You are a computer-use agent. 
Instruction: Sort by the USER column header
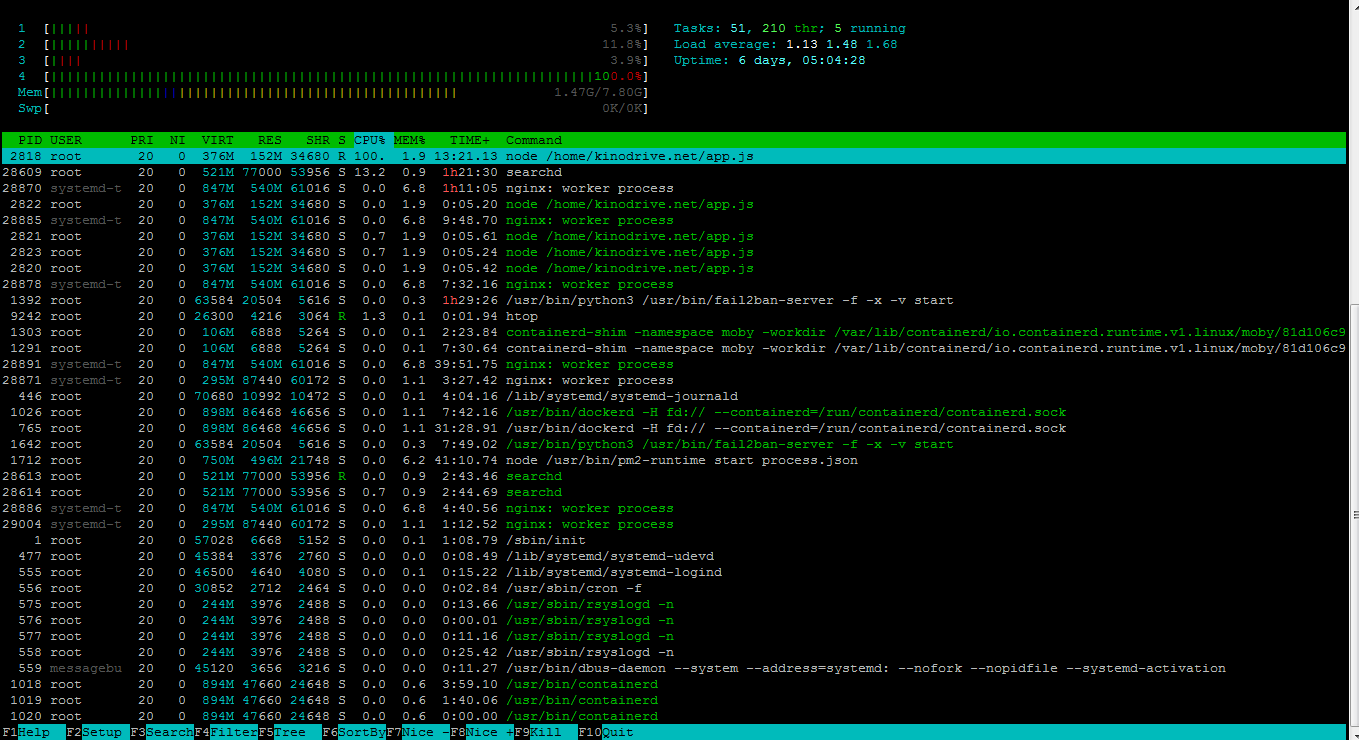point(66,140)
